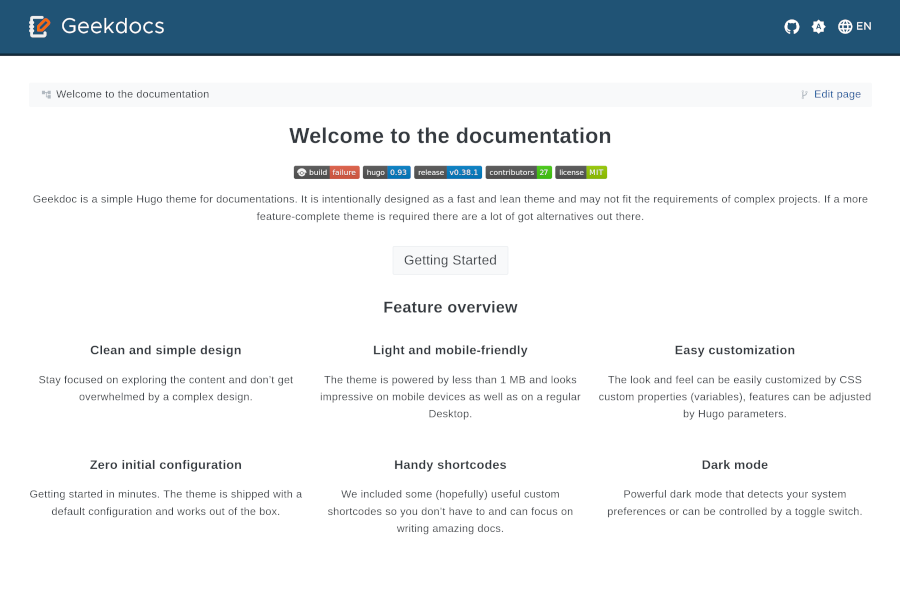
Task: Click the 'Dark mode' feature heading
Action: click(735, 465)
